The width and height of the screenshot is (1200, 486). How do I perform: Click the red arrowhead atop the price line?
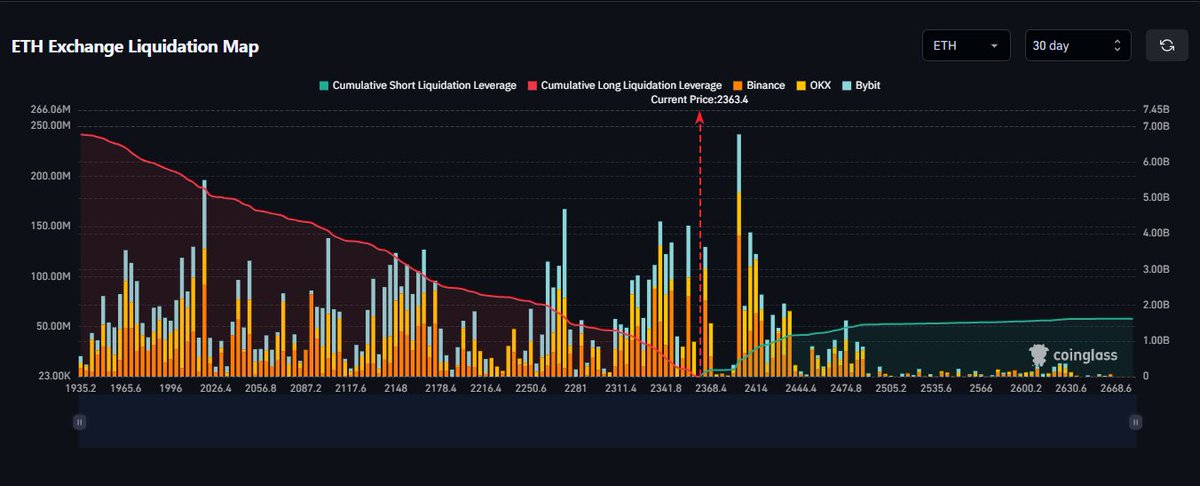click(x=700, y=117)
